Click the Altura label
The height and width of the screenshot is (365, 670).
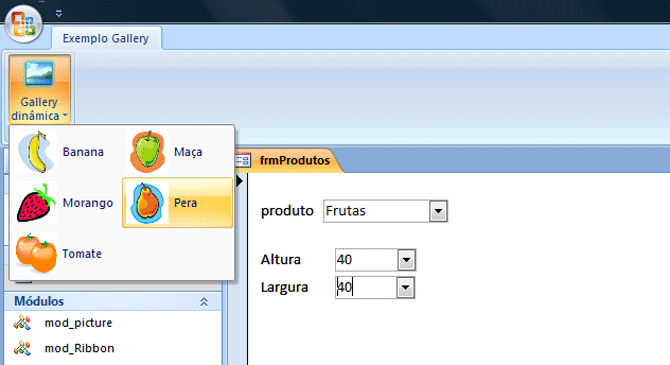[x=281, y=259]
